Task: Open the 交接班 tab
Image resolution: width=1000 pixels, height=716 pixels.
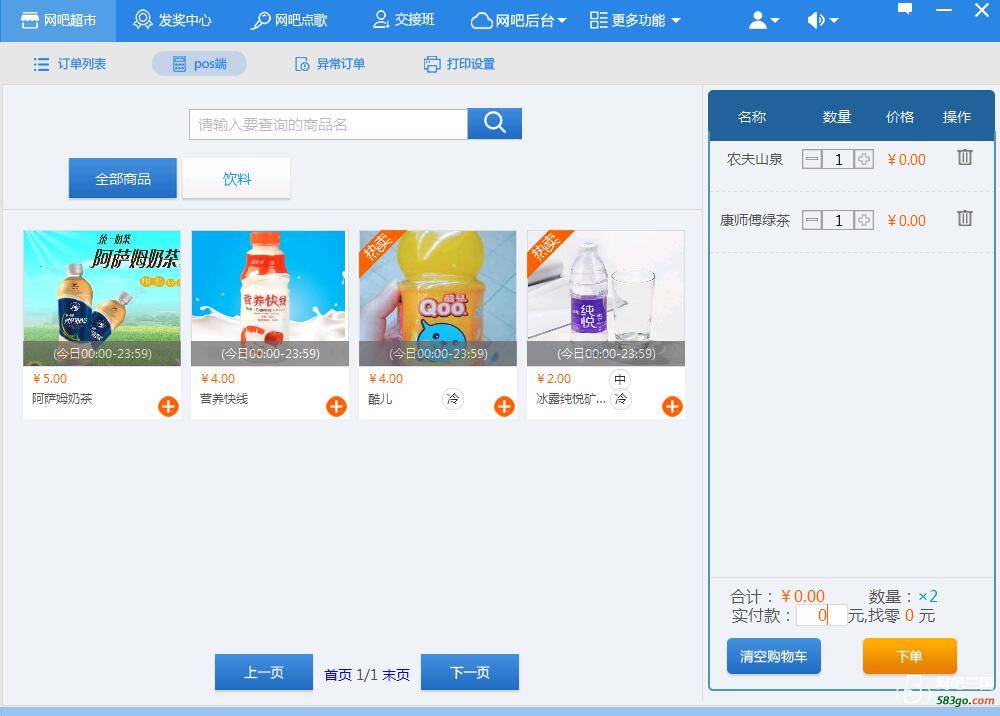Action: 404,20
